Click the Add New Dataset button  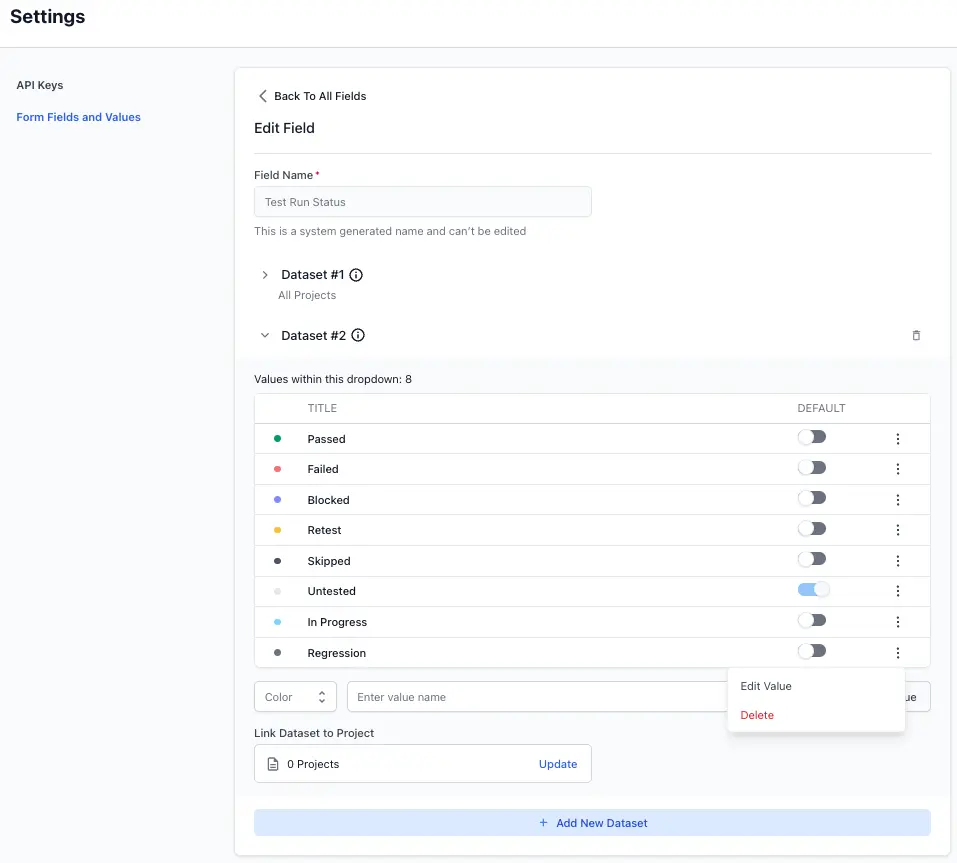(592, 823)
